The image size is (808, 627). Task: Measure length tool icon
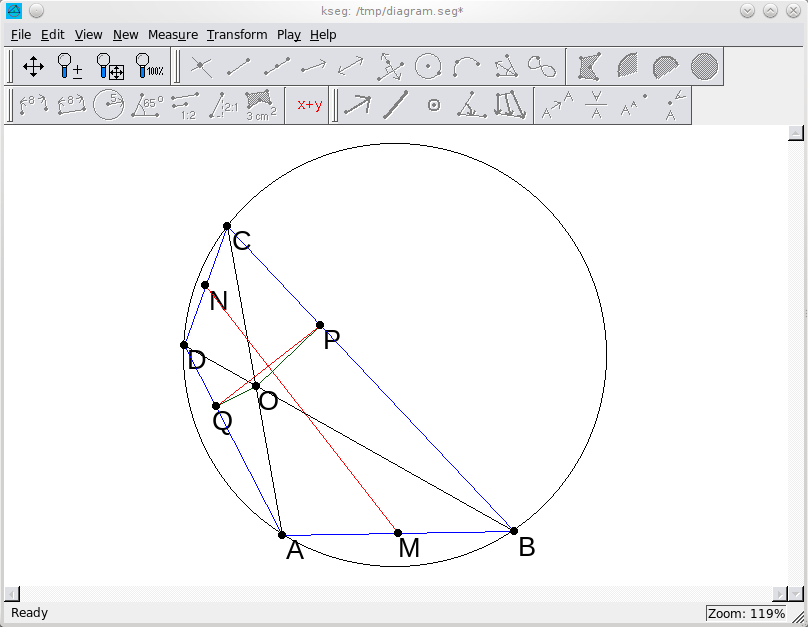click(71, 105)
